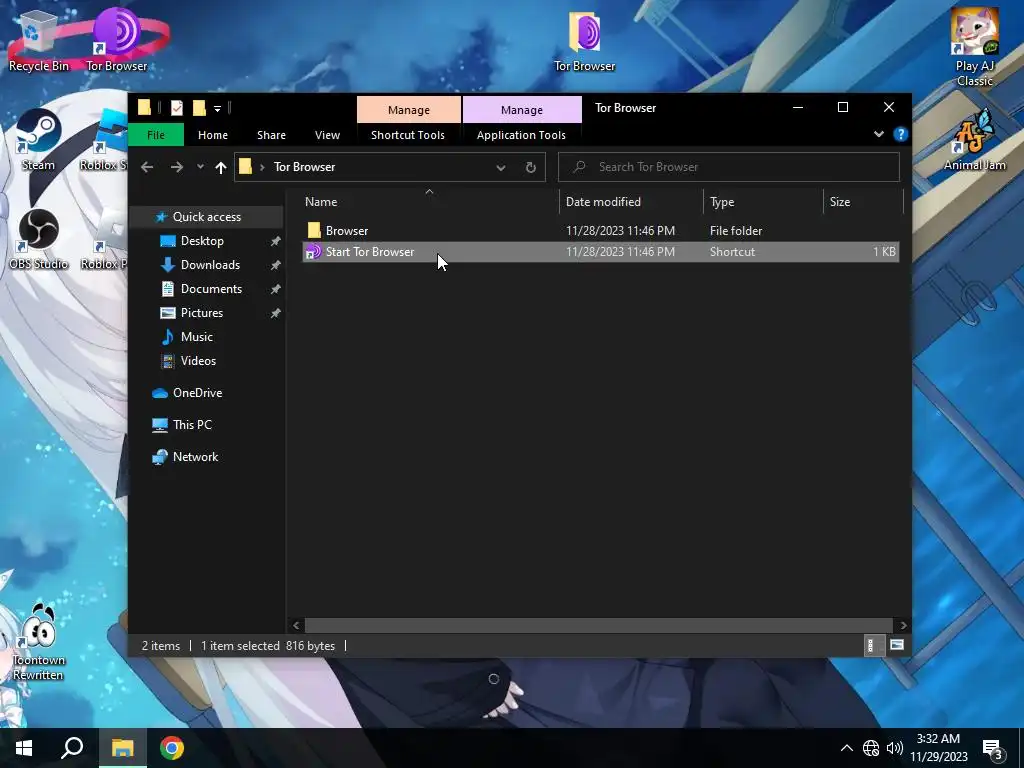Open Downloads in the navigation pane
The image size is (1024, 768).
point(210,265)
